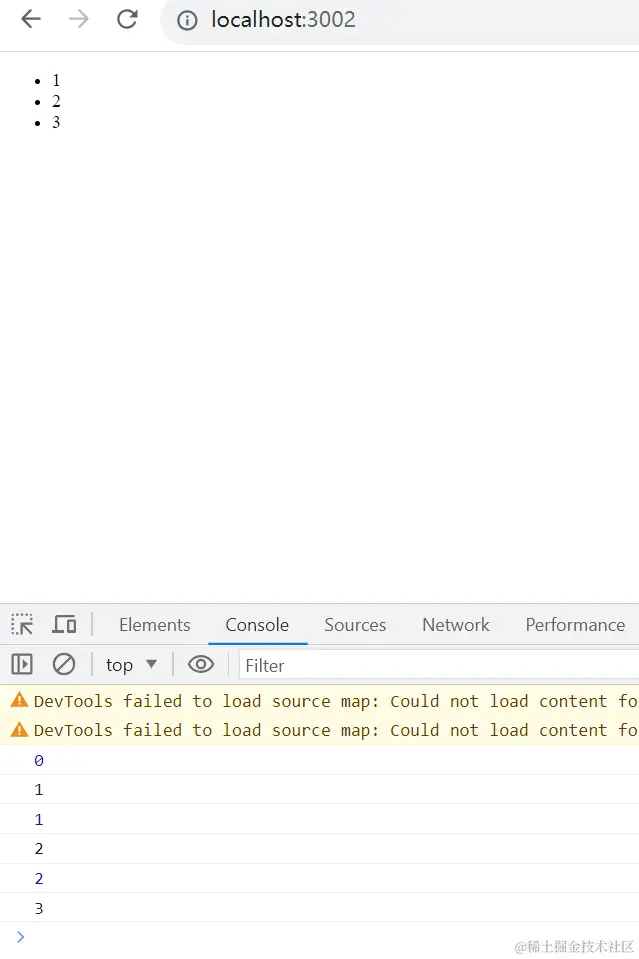Screen dimensions: 639x959
Task: Select the first source map warning message
Action: pos(319,701)
